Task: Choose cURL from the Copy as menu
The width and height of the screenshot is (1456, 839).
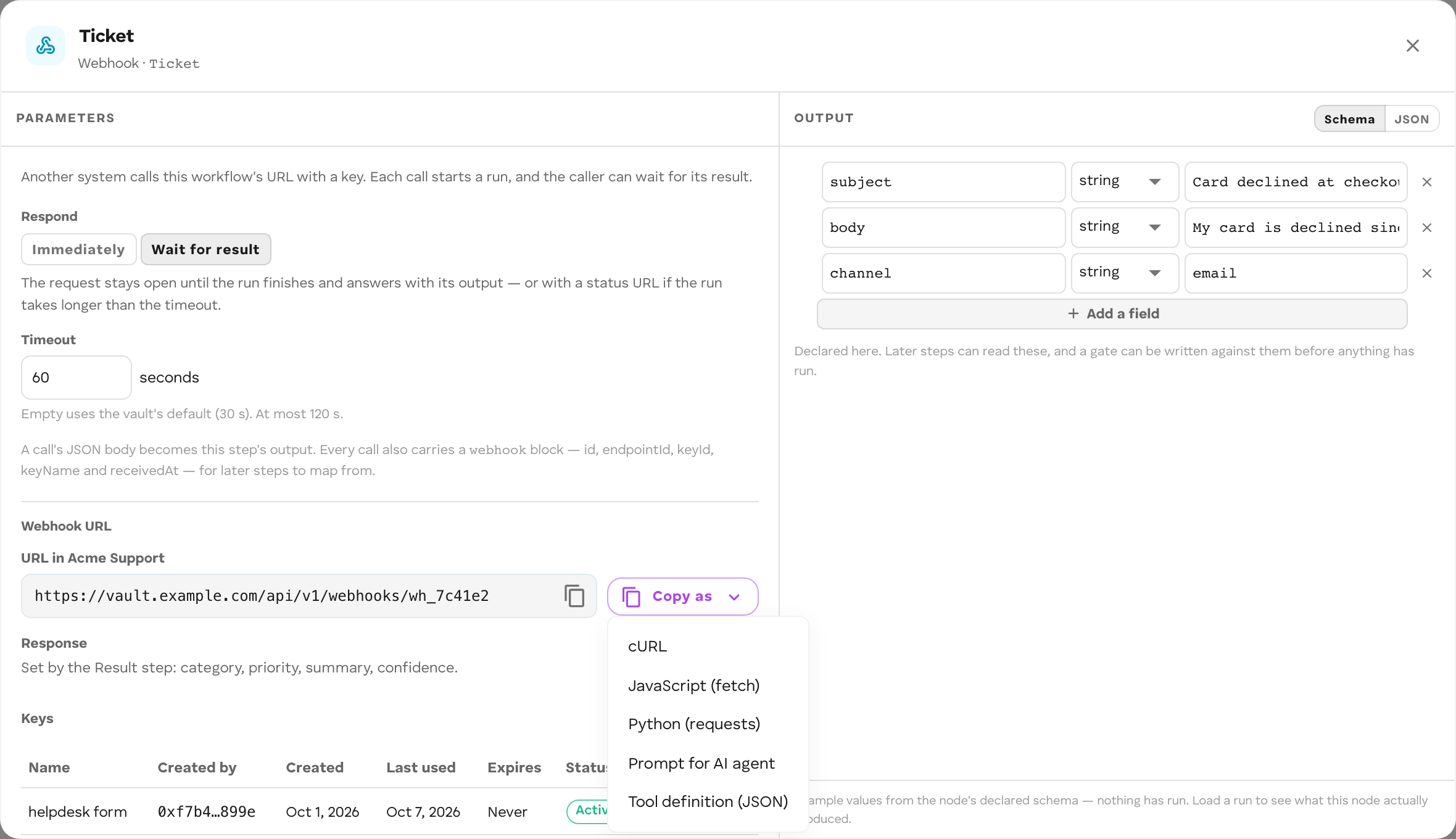Action: pyautogui.click(x=708, y=647)
